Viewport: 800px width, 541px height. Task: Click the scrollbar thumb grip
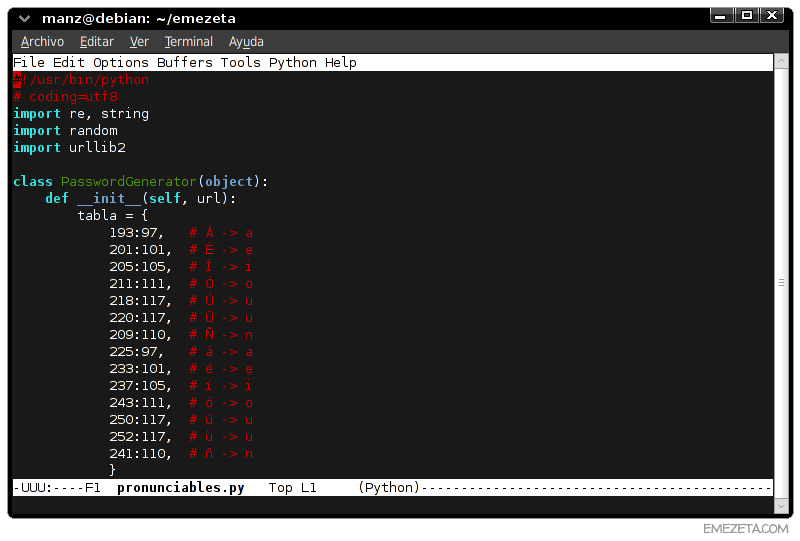point(781,282)
